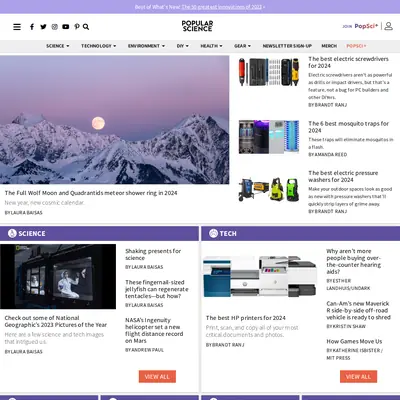Click the Science section header icon

click(12, 233)
